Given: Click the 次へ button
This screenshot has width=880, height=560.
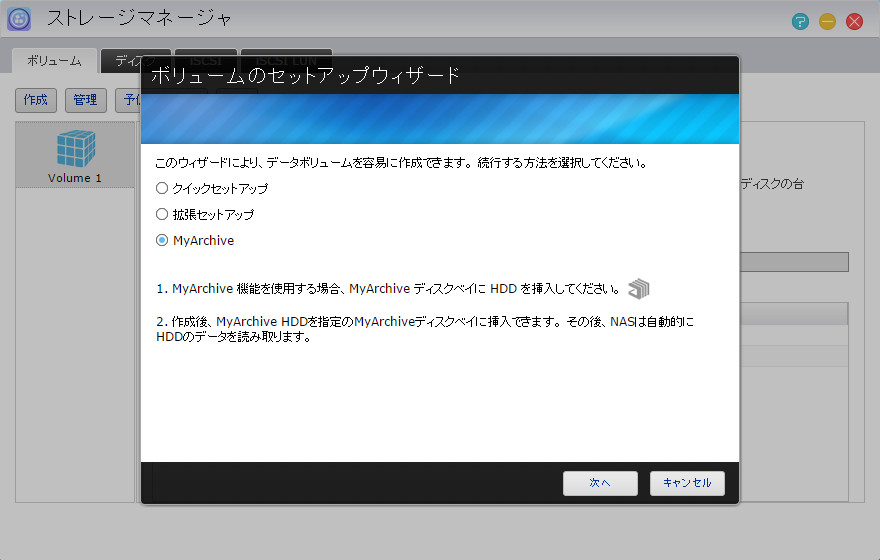Looking at the screenshot, I should click(600, 483).
